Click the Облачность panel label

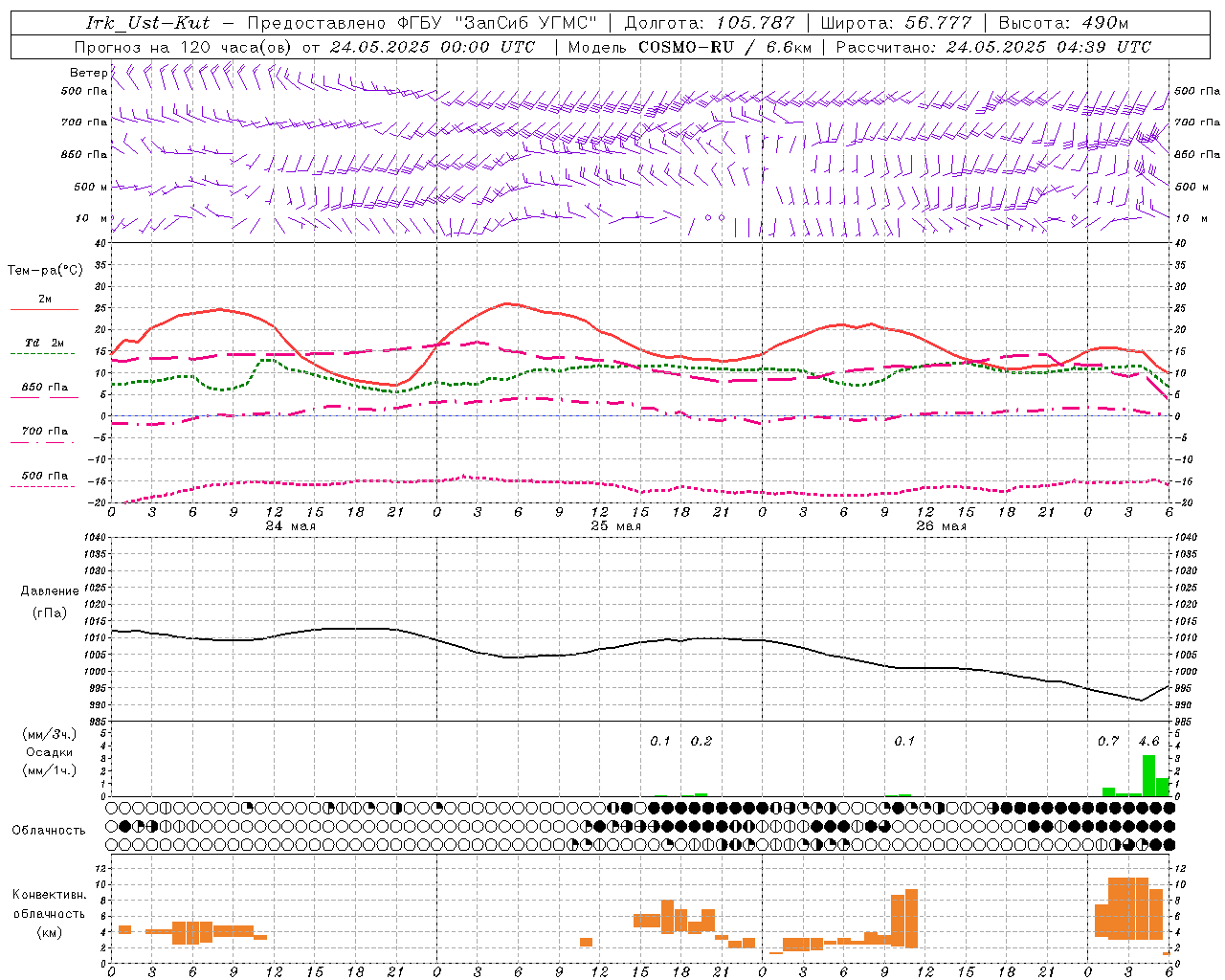(49, 831)
